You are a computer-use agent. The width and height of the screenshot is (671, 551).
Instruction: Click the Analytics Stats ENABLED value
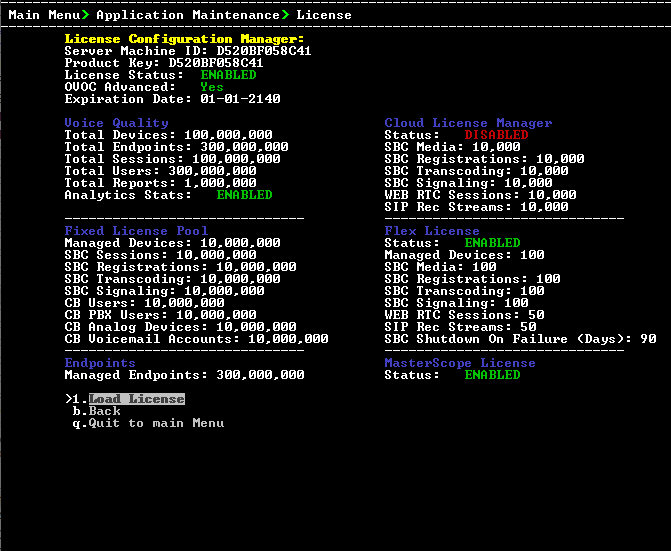pos(244,195)
